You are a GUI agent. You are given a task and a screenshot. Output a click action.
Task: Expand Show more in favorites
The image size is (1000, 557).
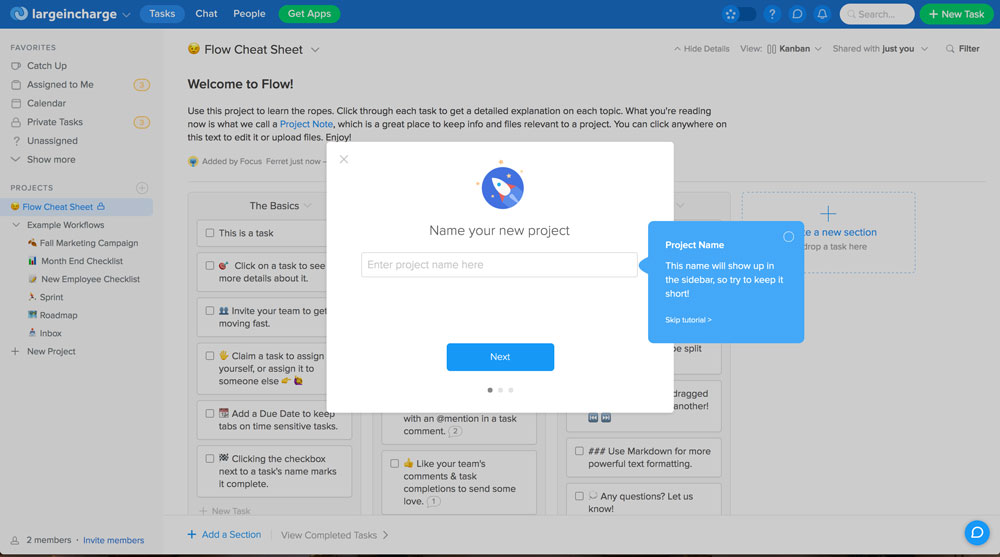(51, 160)
